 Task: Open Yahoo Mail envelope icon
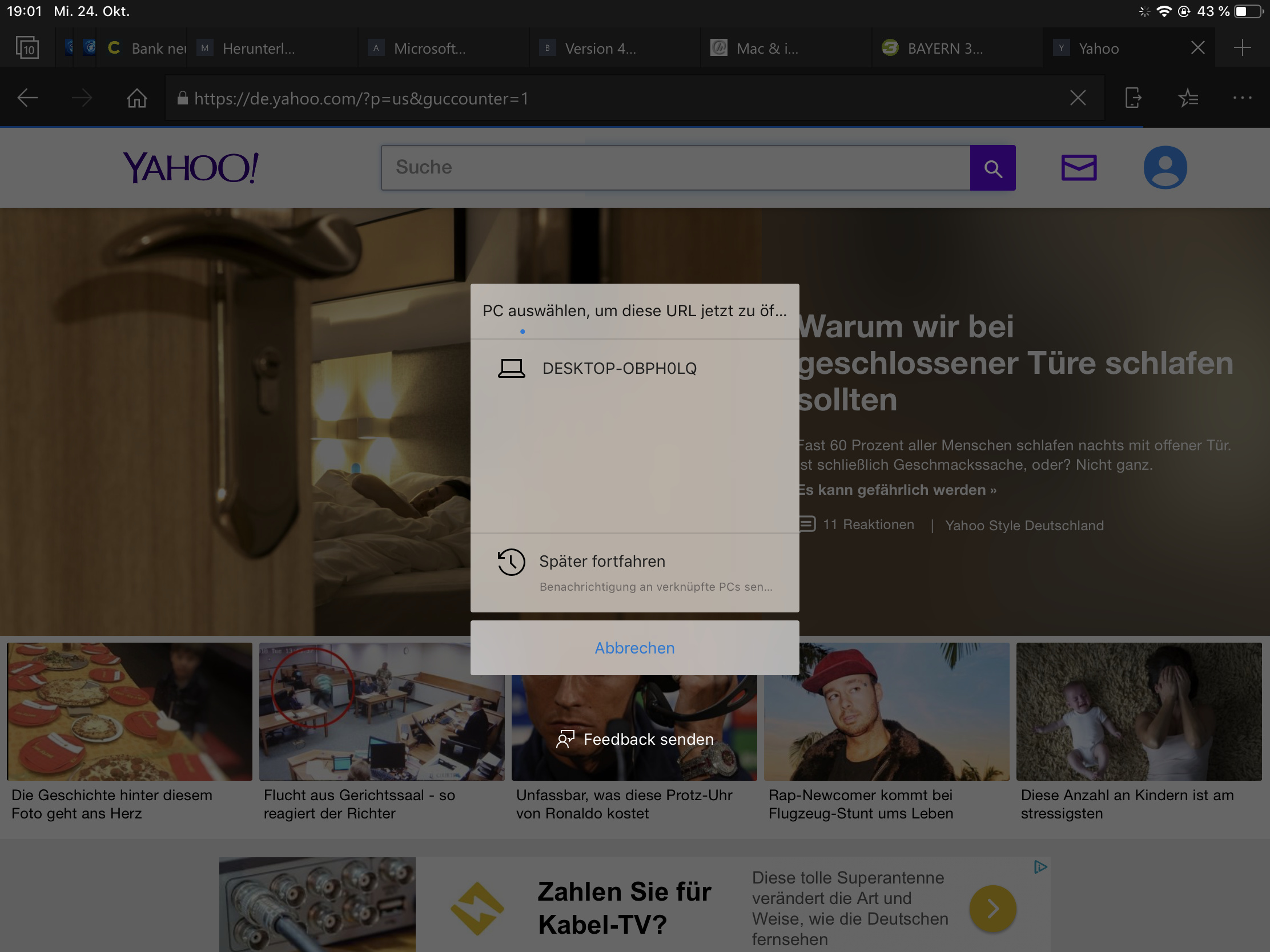1078,168
